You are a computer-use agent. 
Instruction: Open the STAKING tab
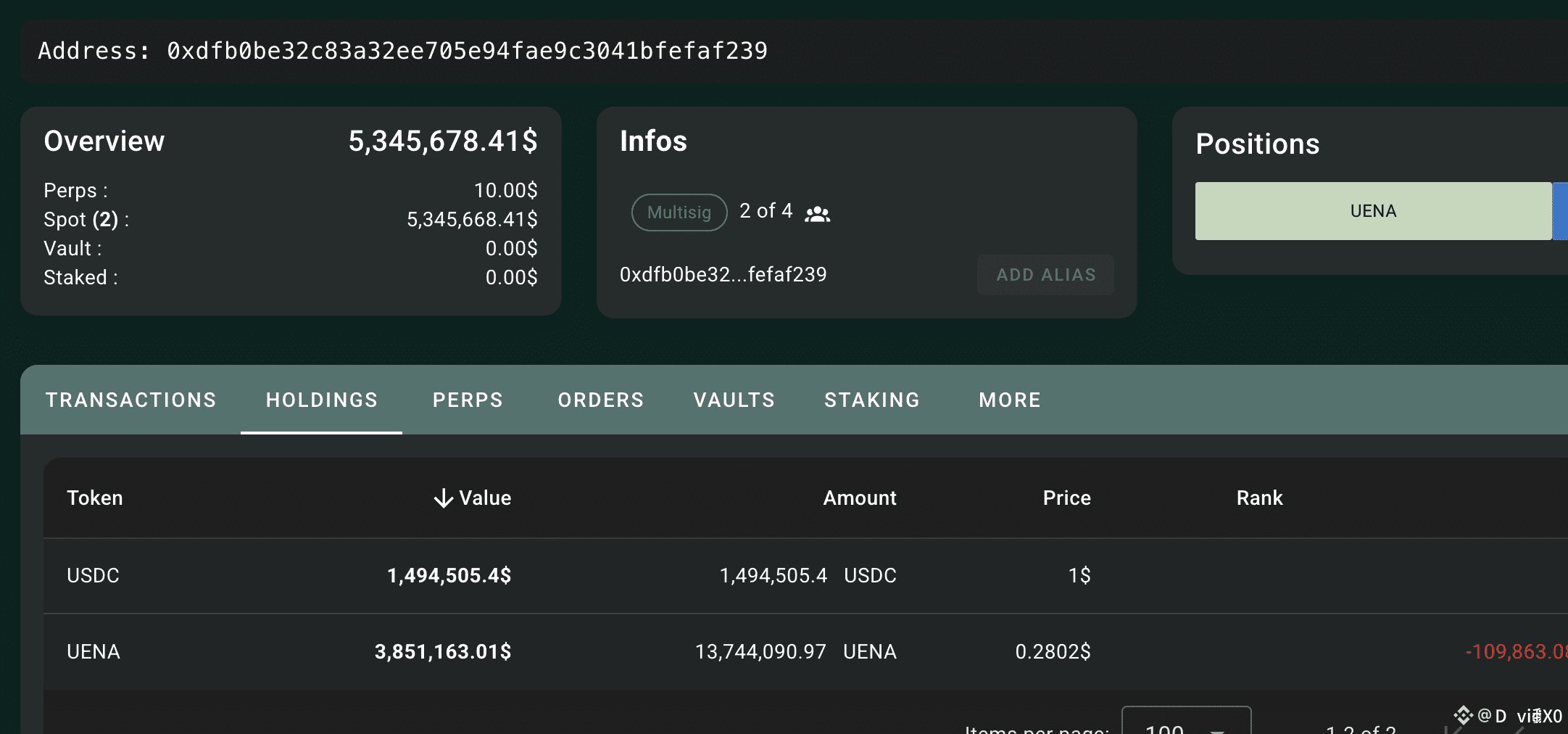pyautogui.click(x=872, y=400)
